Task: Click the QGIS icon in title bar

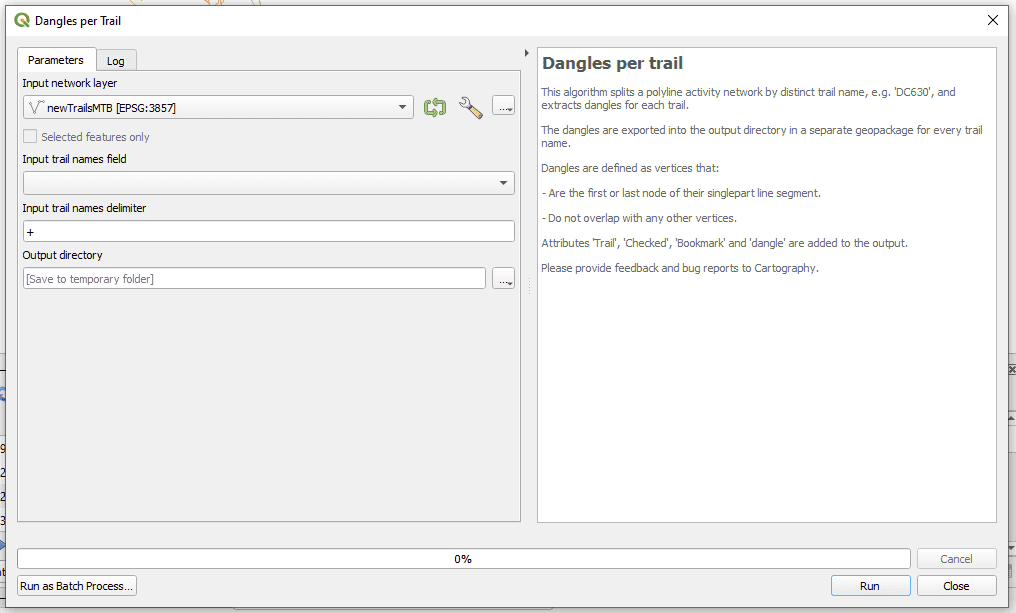Action: (x=22, y=20)
